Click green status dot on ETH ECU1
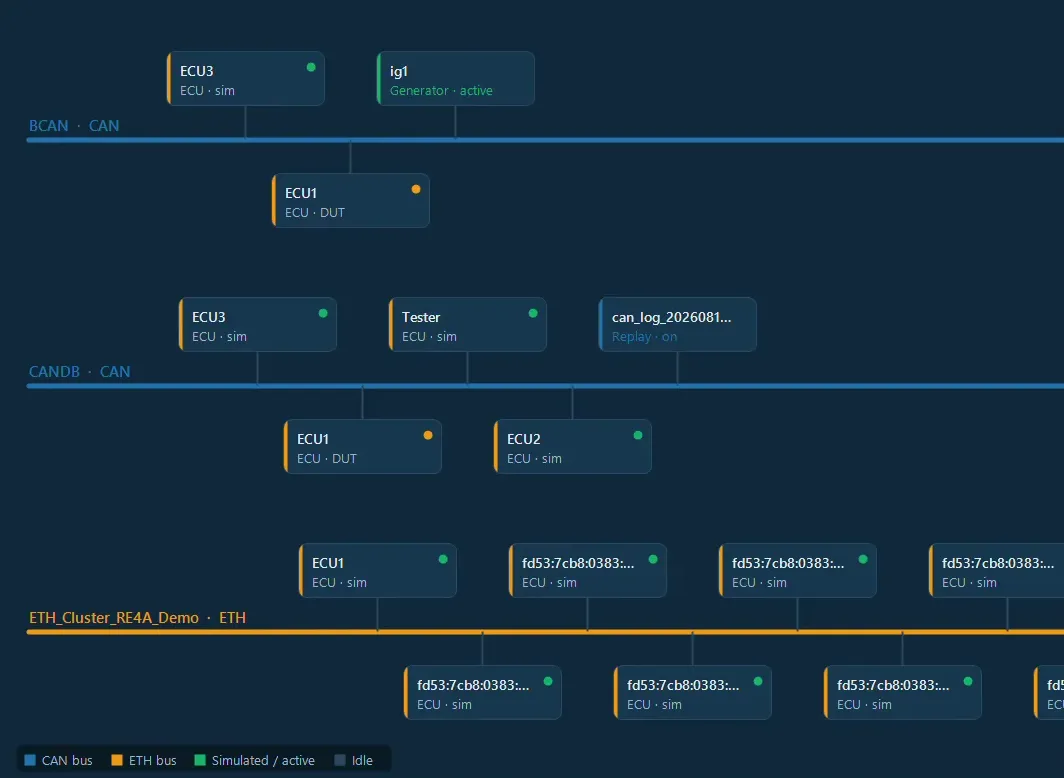The height and width of the screenshot is (778, 1064). [x=443, y=560]
